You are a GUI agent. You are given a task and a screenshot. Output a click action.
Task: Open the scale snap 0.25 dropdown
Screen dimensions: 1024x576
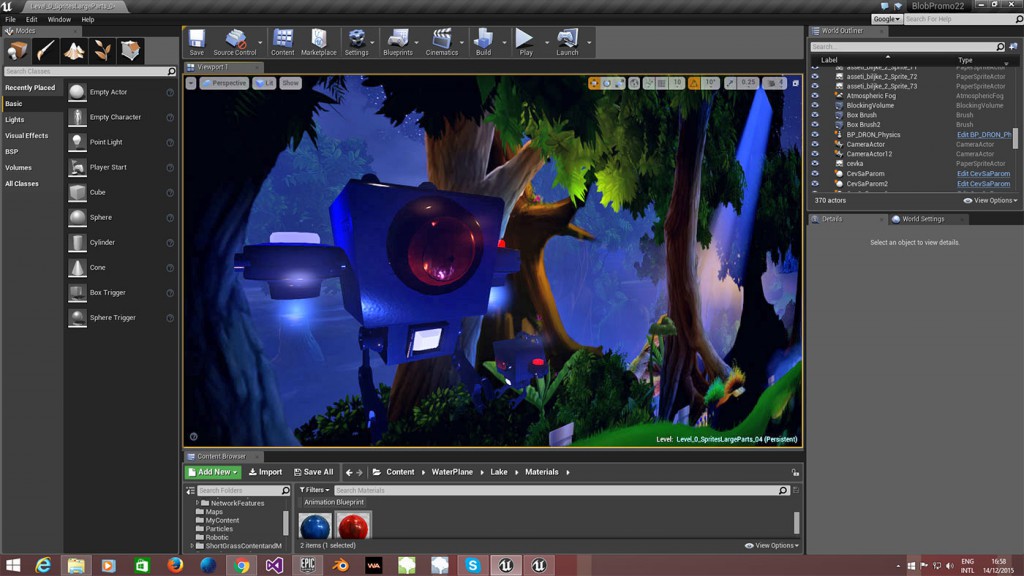[x=748, y=83]
